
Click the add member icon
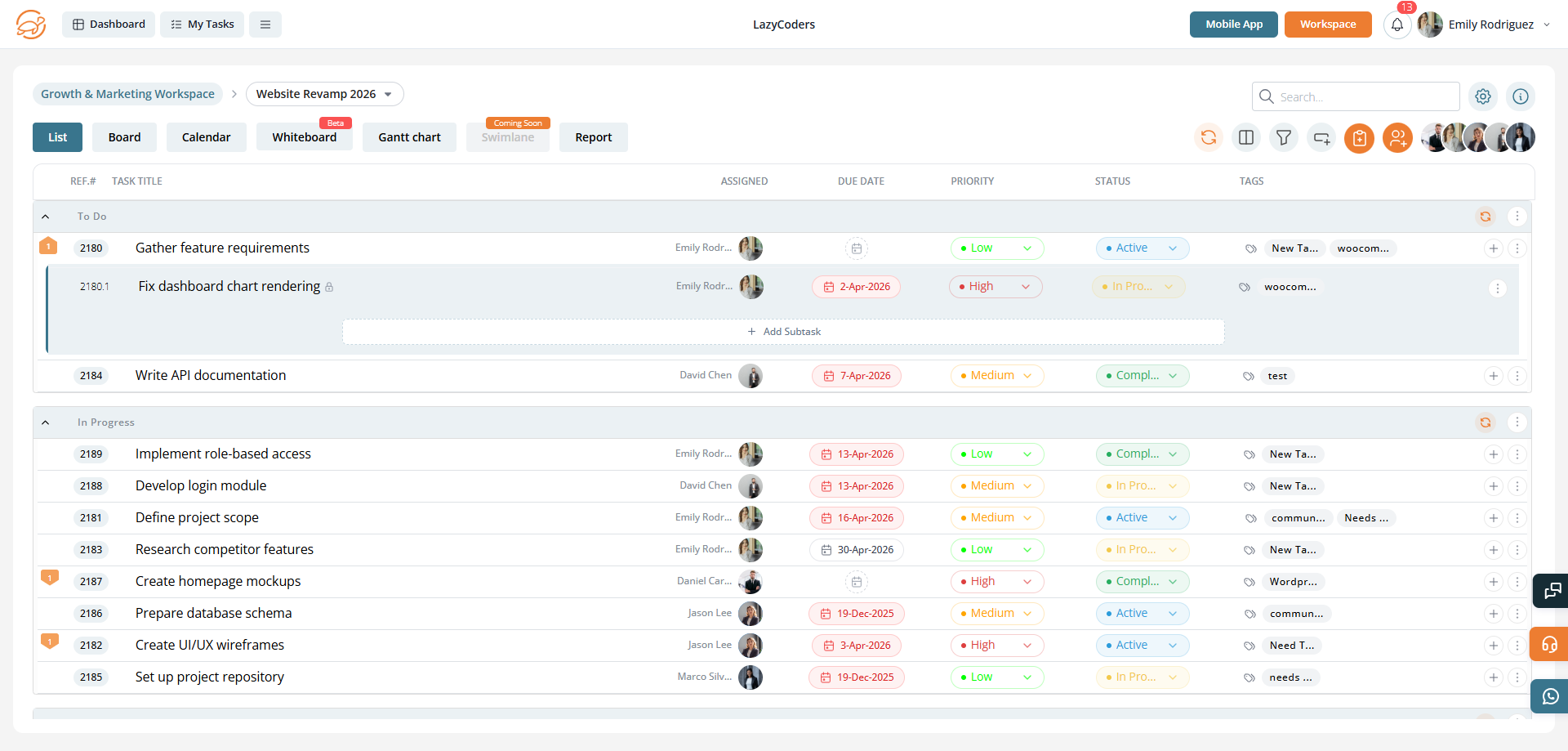tap(1397, 138)
